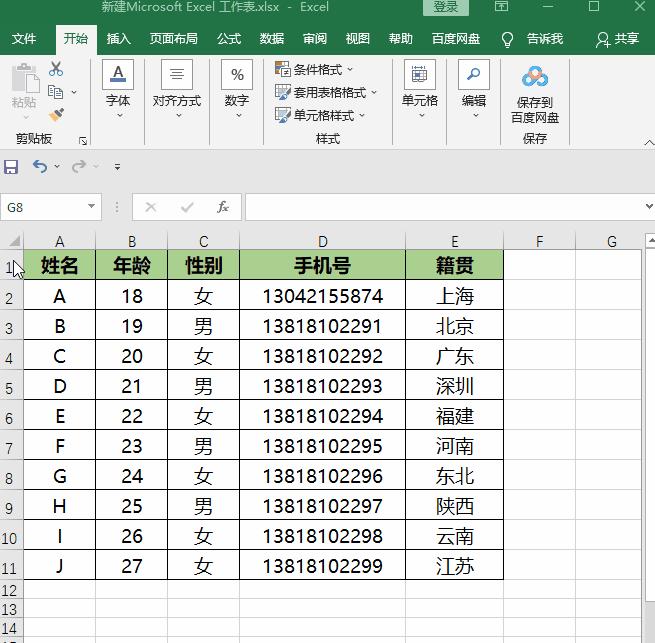This screenshot has width=655, height=643.
Task: Select column D header
Action: [322, 241]
